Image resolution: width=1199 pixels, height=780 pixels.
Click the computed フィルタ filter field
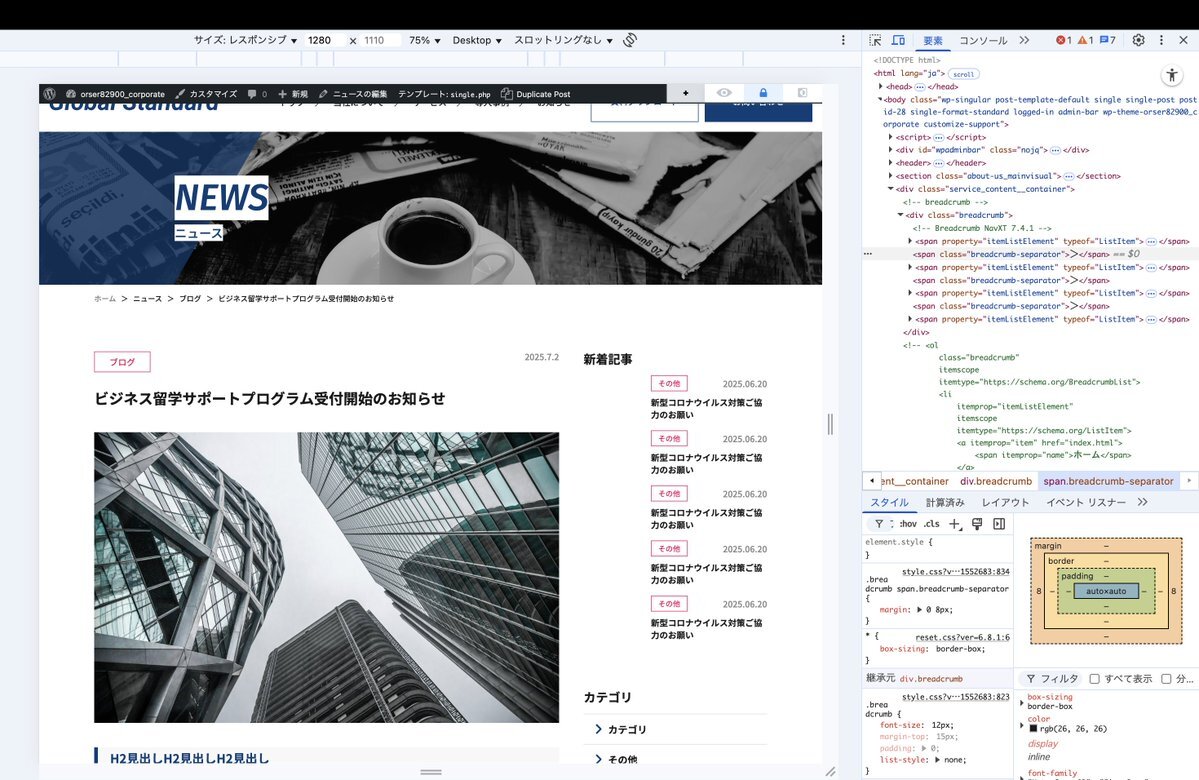coord(1052,679)
